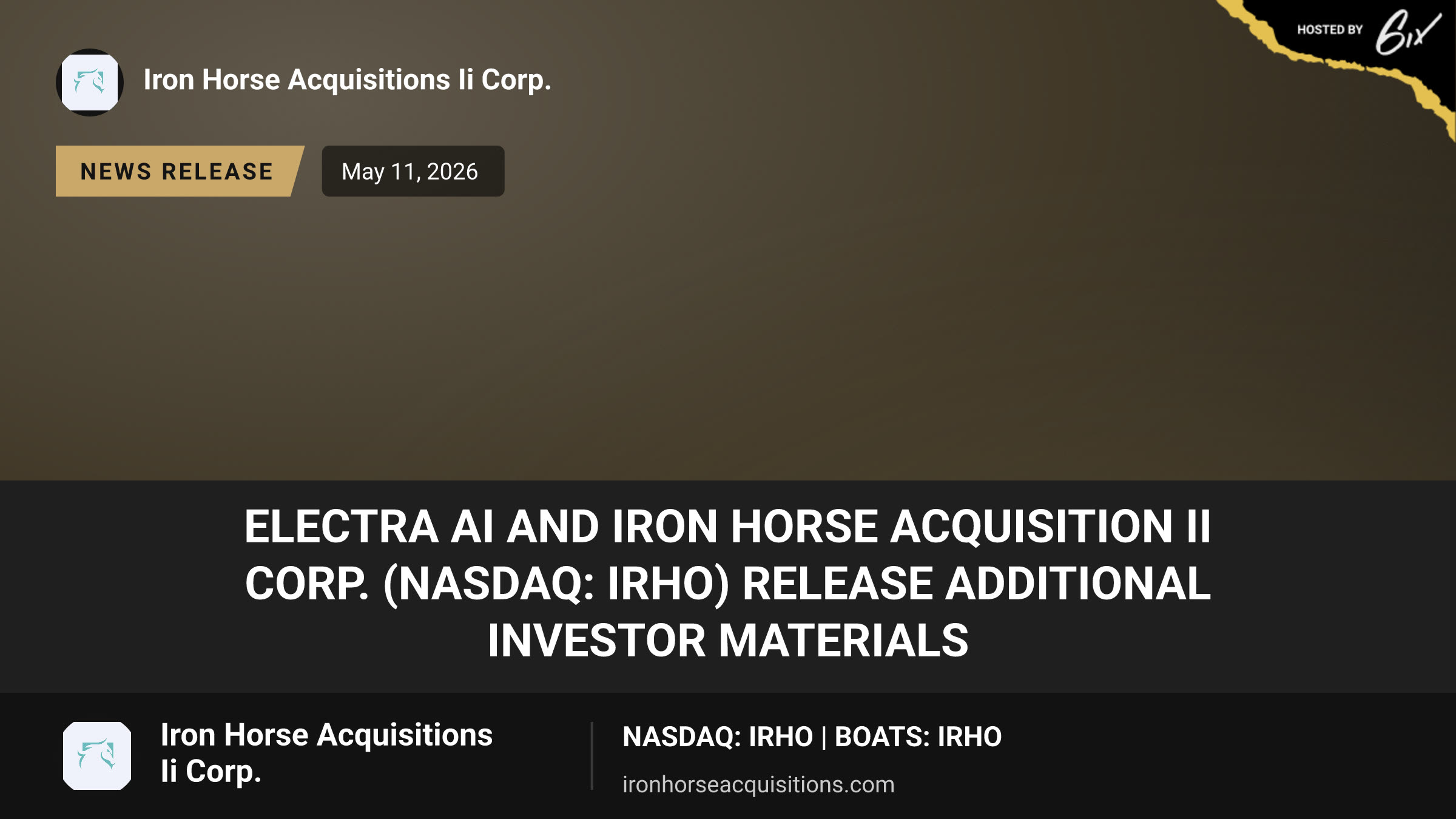The image size is (1456, 819).
Task: Click the Iron Horse logo beside header title
Action: [90, 83]
